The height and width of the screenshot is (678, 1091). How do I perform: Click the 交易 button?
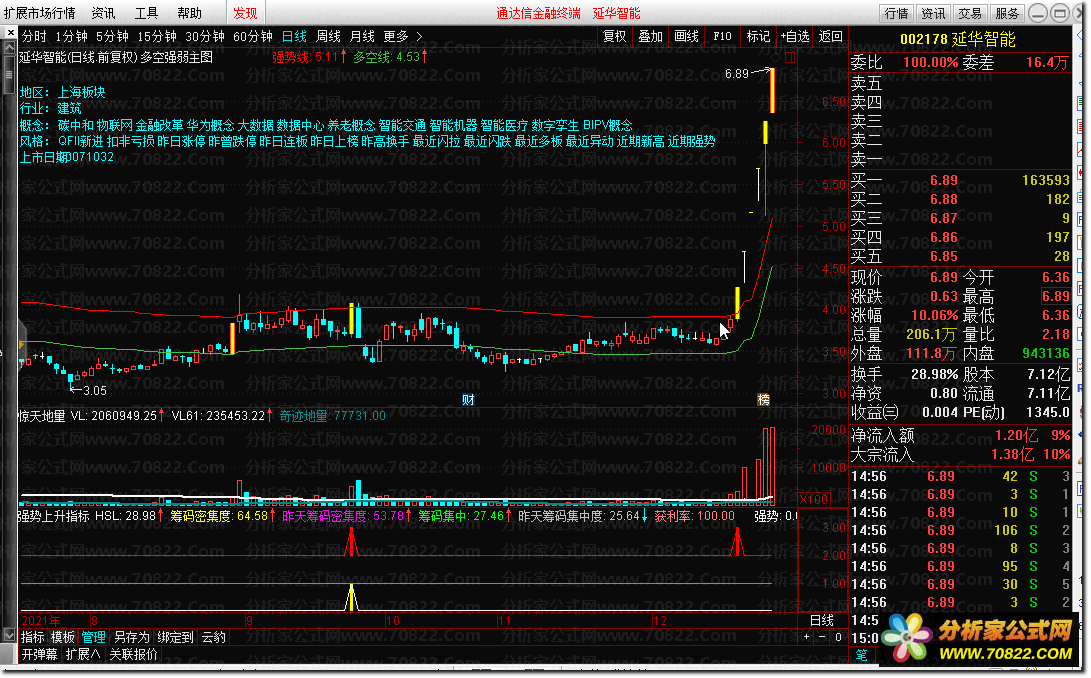tap(969, 13)
